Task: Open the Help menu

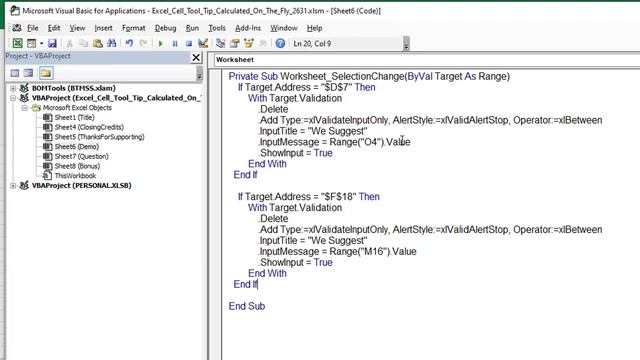Action: click(x=314, y=28)
